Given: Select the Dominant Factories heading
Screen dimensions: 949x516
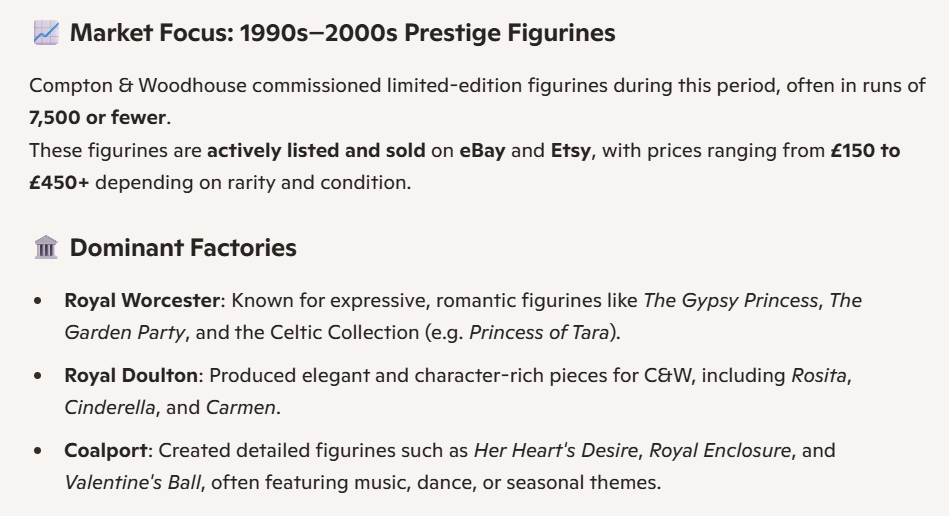Looking at the screenshot, I should click(x=183, y=248).
